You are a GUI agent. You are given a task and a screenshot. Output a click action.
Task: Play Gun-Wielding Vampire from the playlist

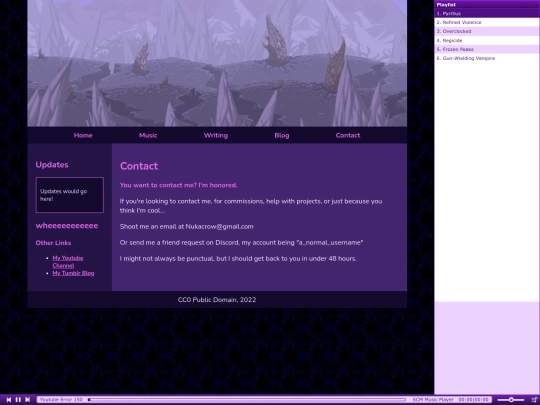click(x=487, y=58)
